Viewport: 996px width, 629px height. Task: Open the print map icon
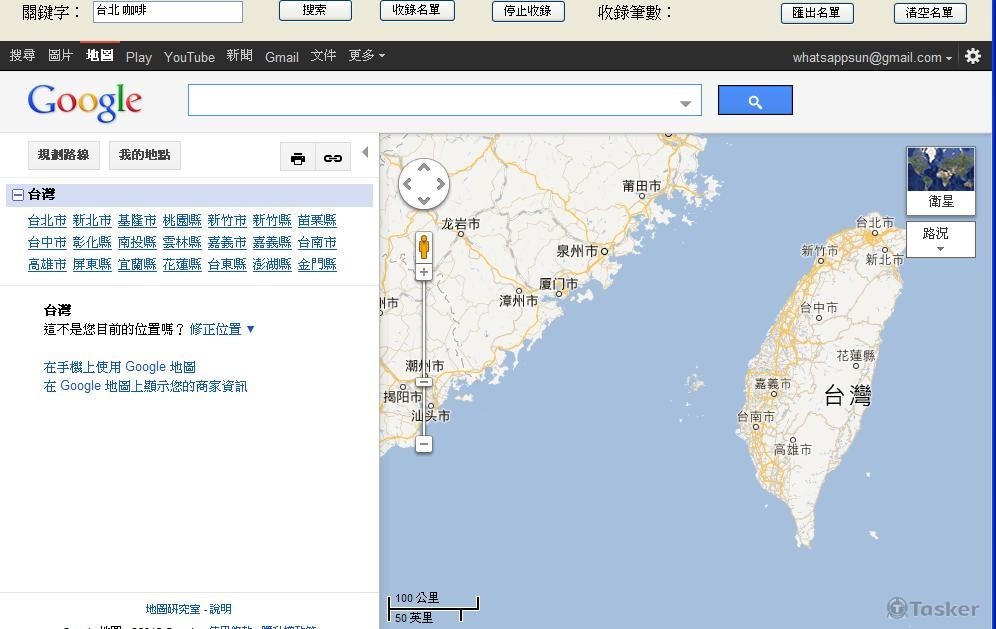(297, 157)
